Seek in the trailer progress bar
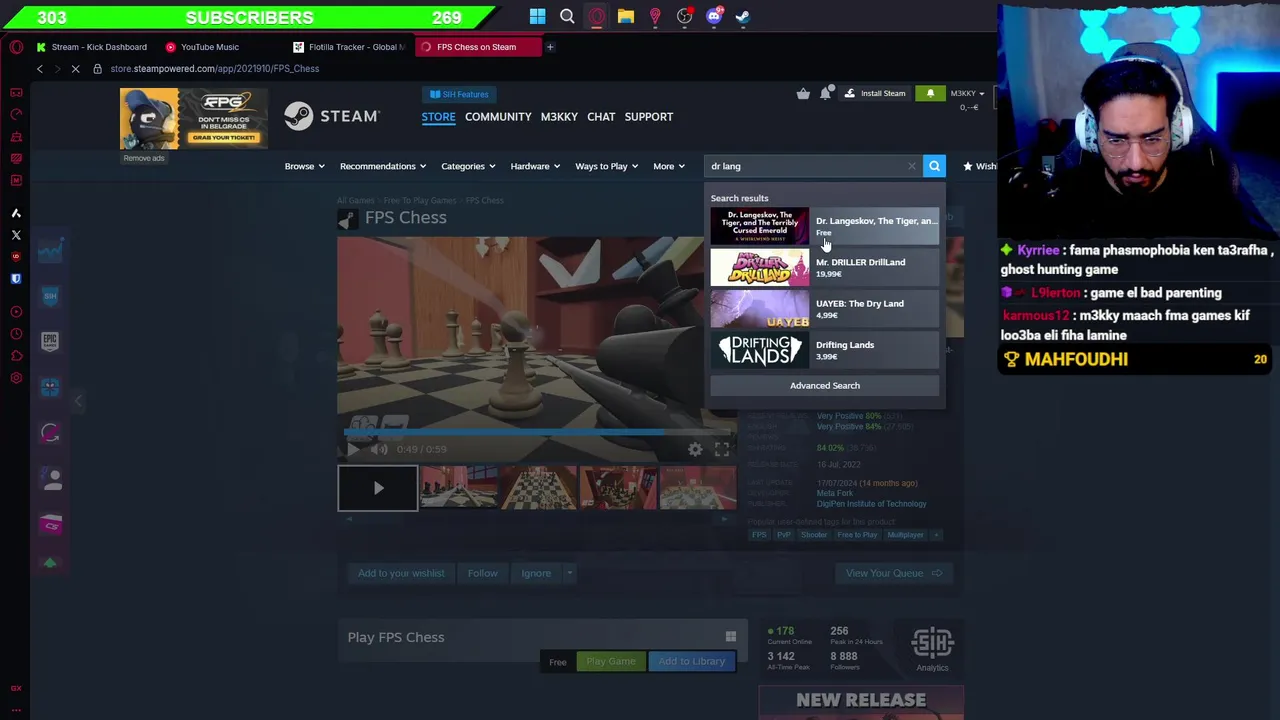 pyautogui.click(x=540, y=432)
